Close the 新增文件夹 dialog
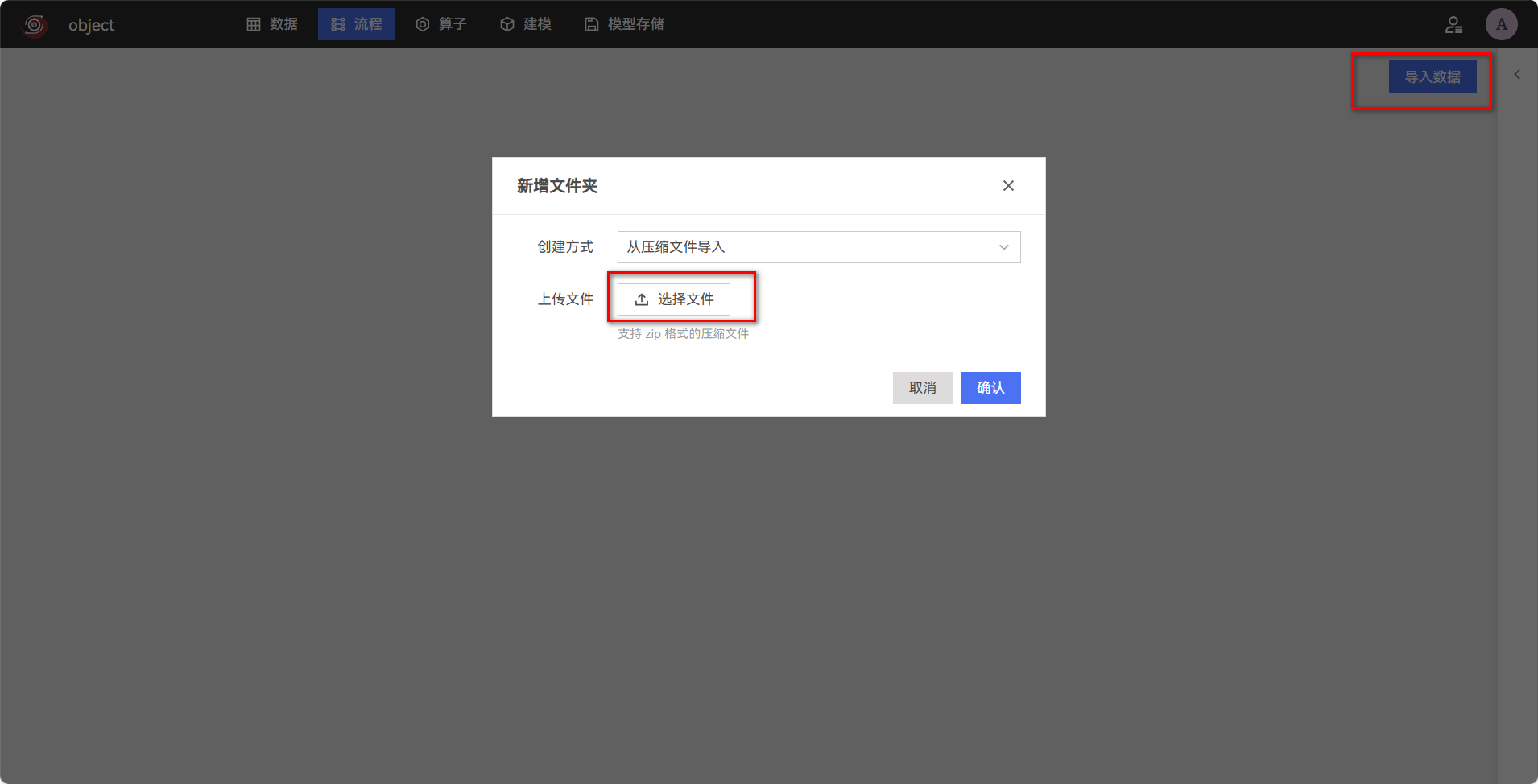This screenshot has height=784, width=1538. coord(1008,186)
